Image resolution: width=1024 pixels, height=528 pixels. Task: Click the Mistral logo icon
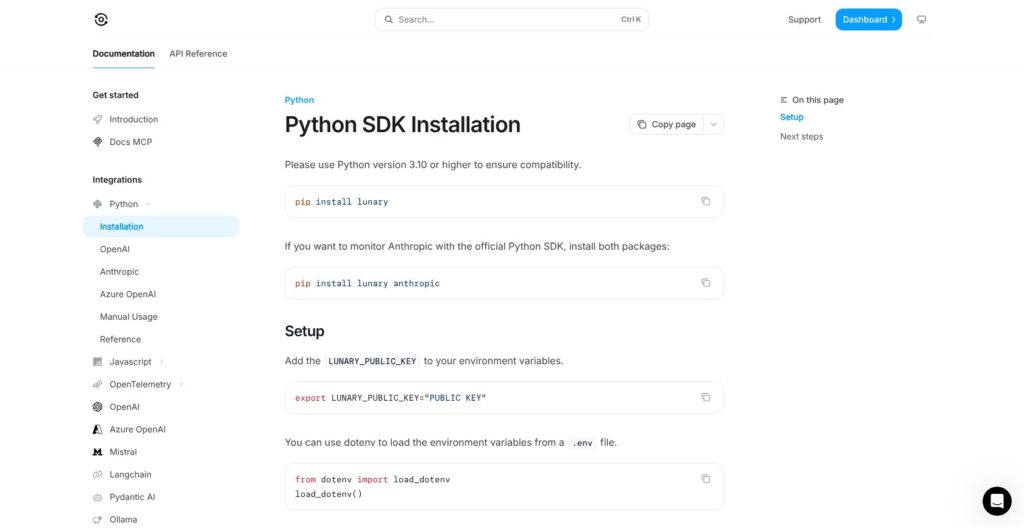coord(98,452)
